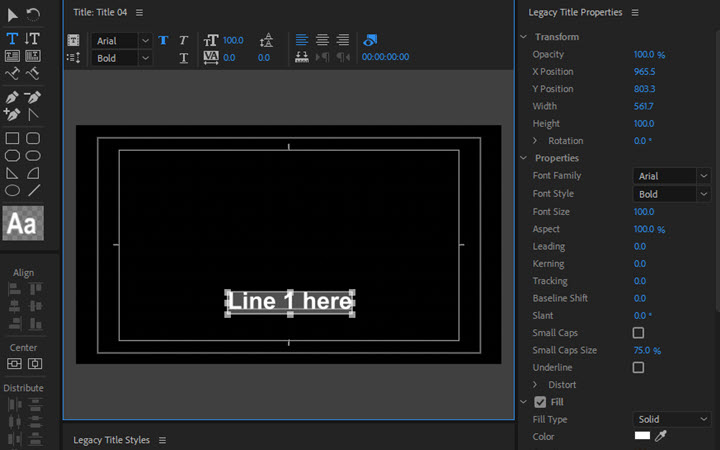Click the white fill Color swatch
The image size is (720, 450).
point(642,436)
